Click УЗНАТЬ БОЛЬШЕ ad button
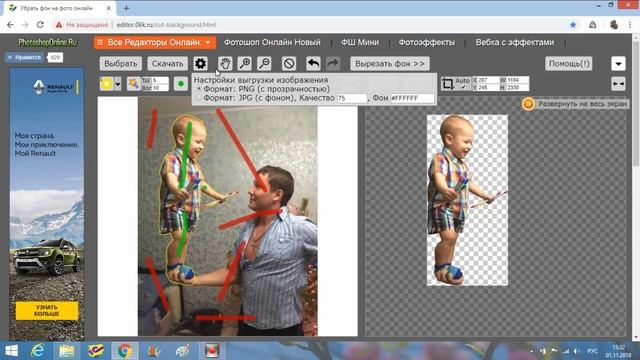The width and height of the screenshot is (640, 360). pos(47,310)
